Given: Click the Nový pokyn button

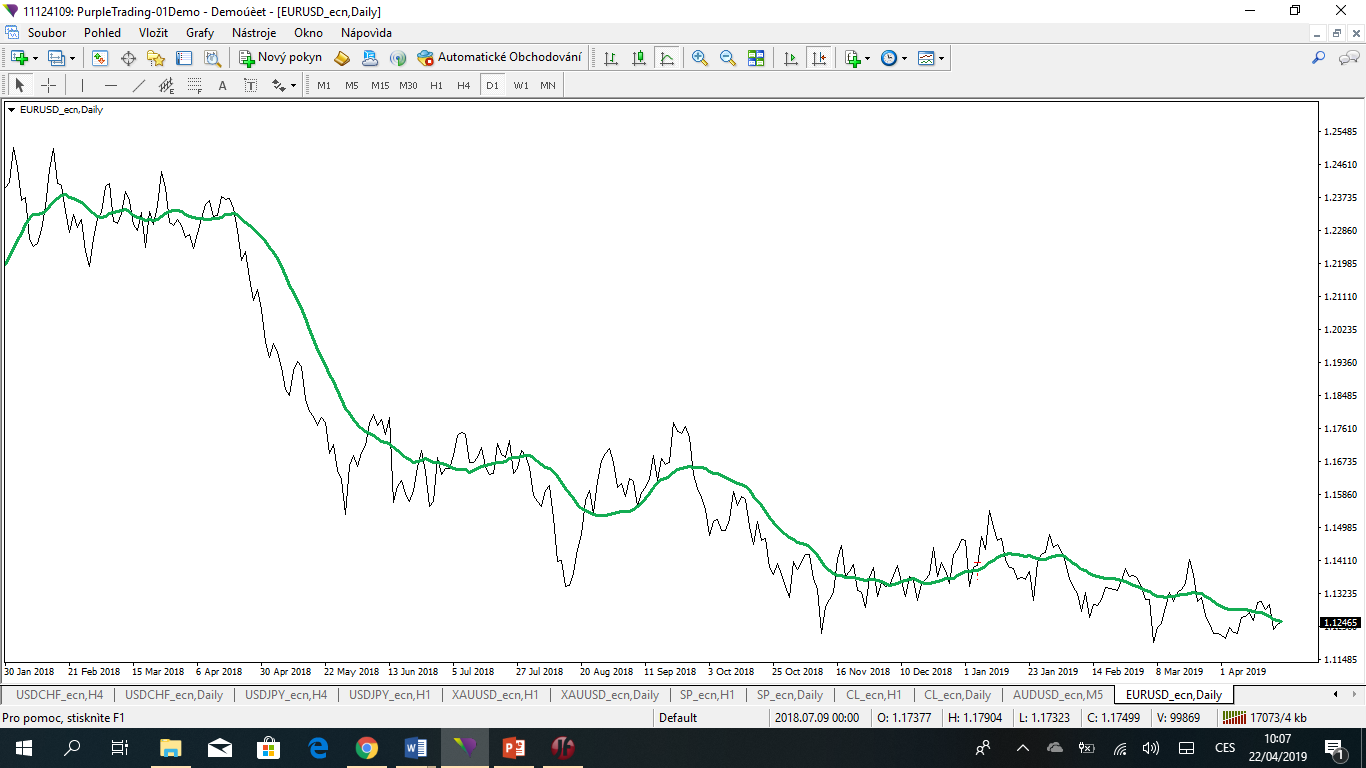Looking at the screenshot, I should (283, 57).
